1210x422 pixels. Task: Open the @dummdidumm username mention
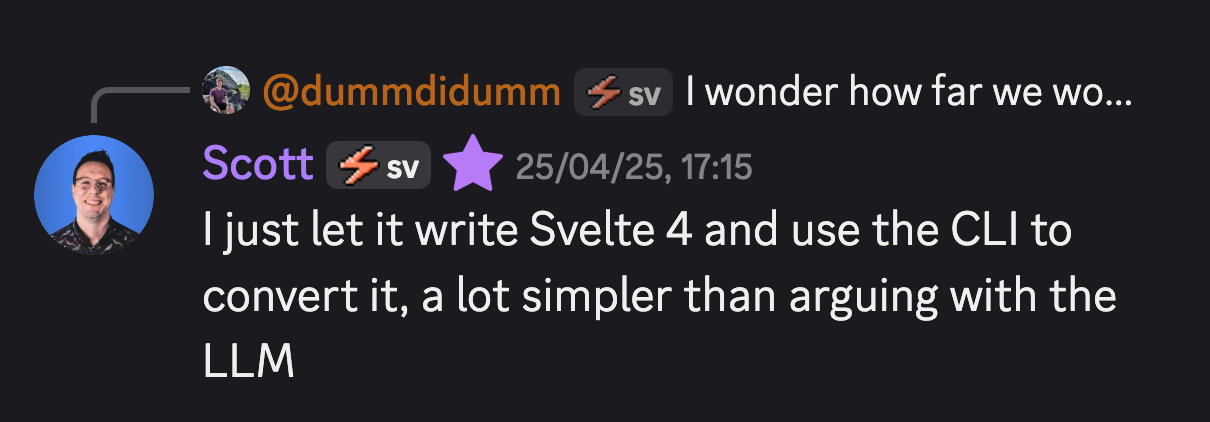pos(411,93)
